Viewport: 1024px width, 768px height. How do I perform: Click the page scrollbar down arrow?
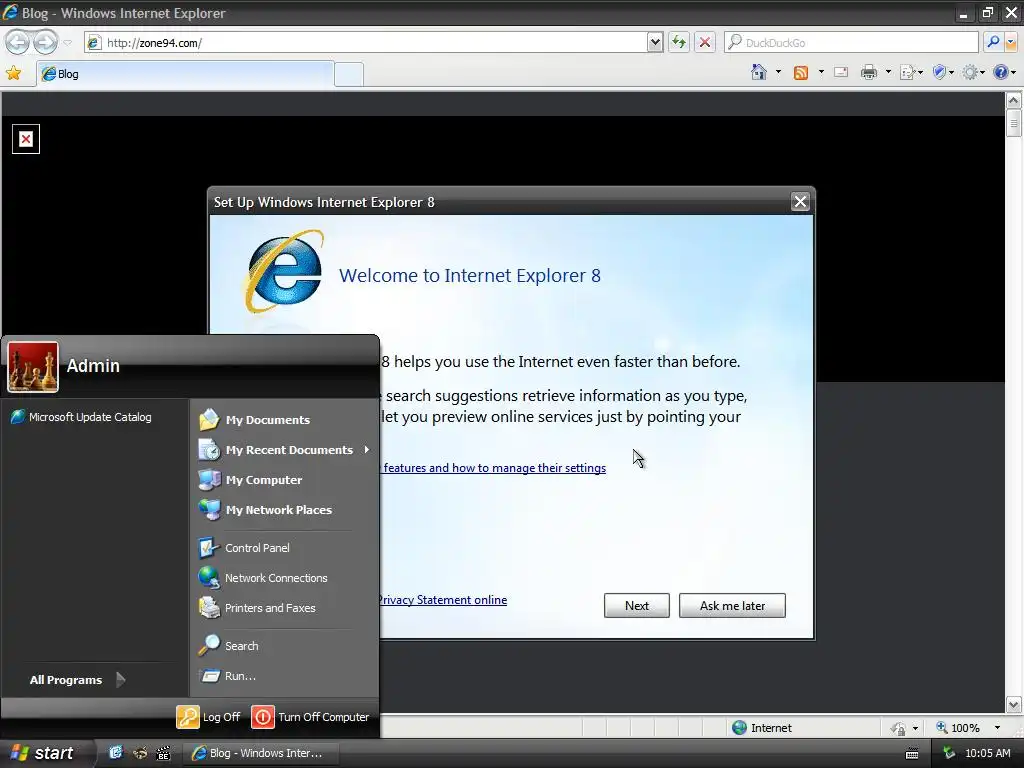tap(1014, 704)
